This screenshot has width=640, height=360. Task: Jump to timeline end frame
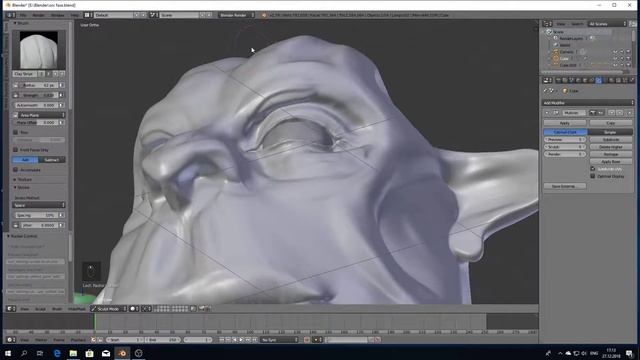pyautogui.click(x=255, y=340)
